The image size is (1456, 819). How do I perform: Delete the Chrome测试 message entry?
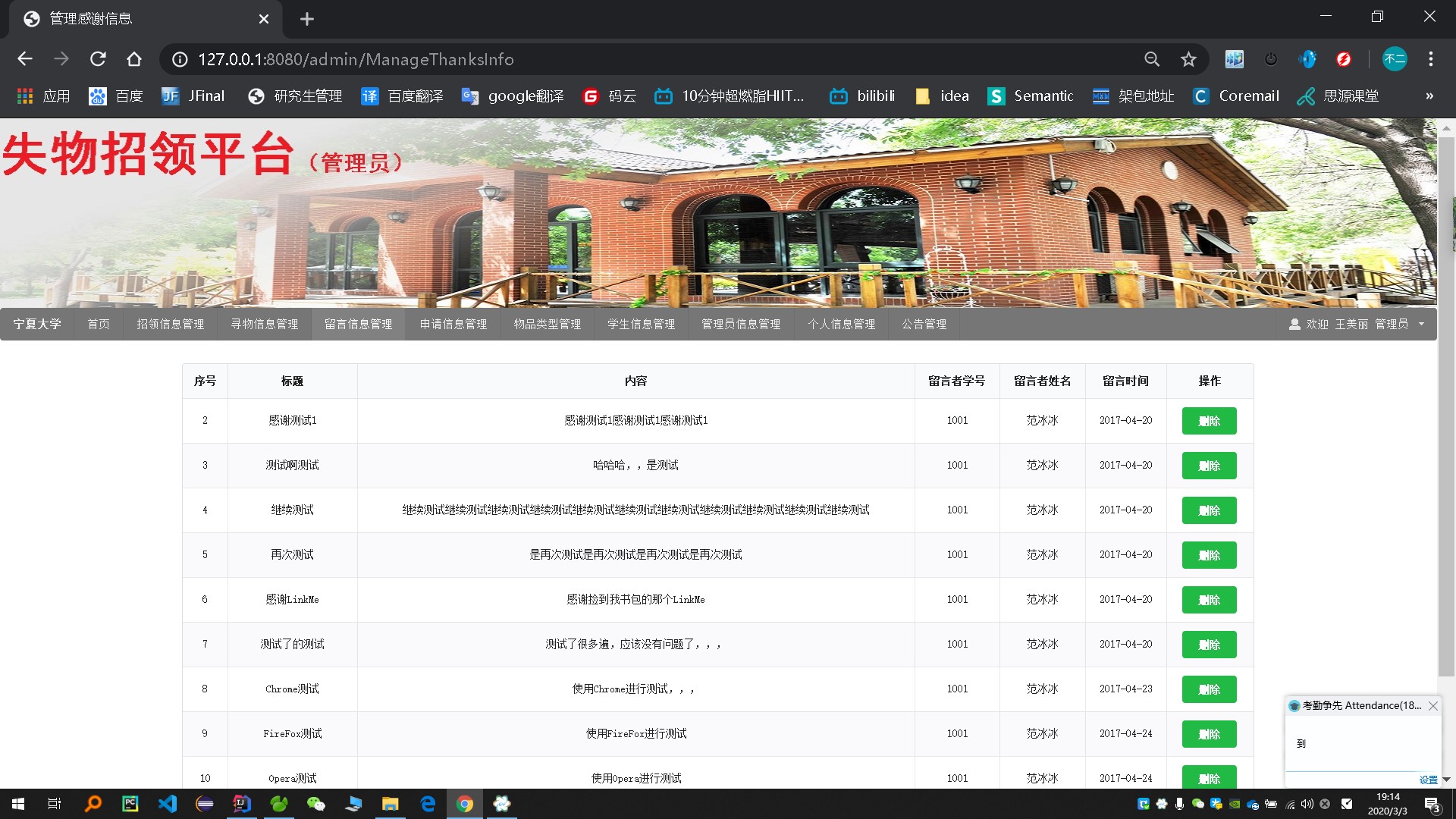[1209, 689]
